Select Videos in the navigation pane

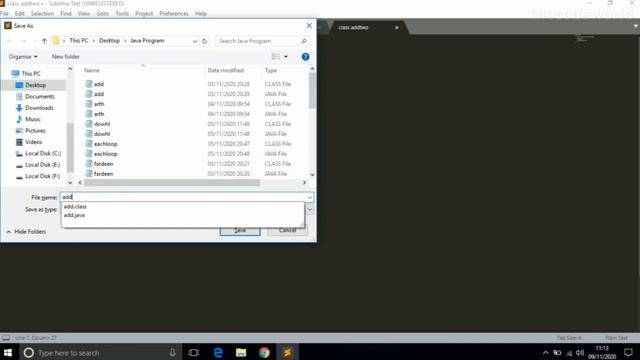[33, 142]
